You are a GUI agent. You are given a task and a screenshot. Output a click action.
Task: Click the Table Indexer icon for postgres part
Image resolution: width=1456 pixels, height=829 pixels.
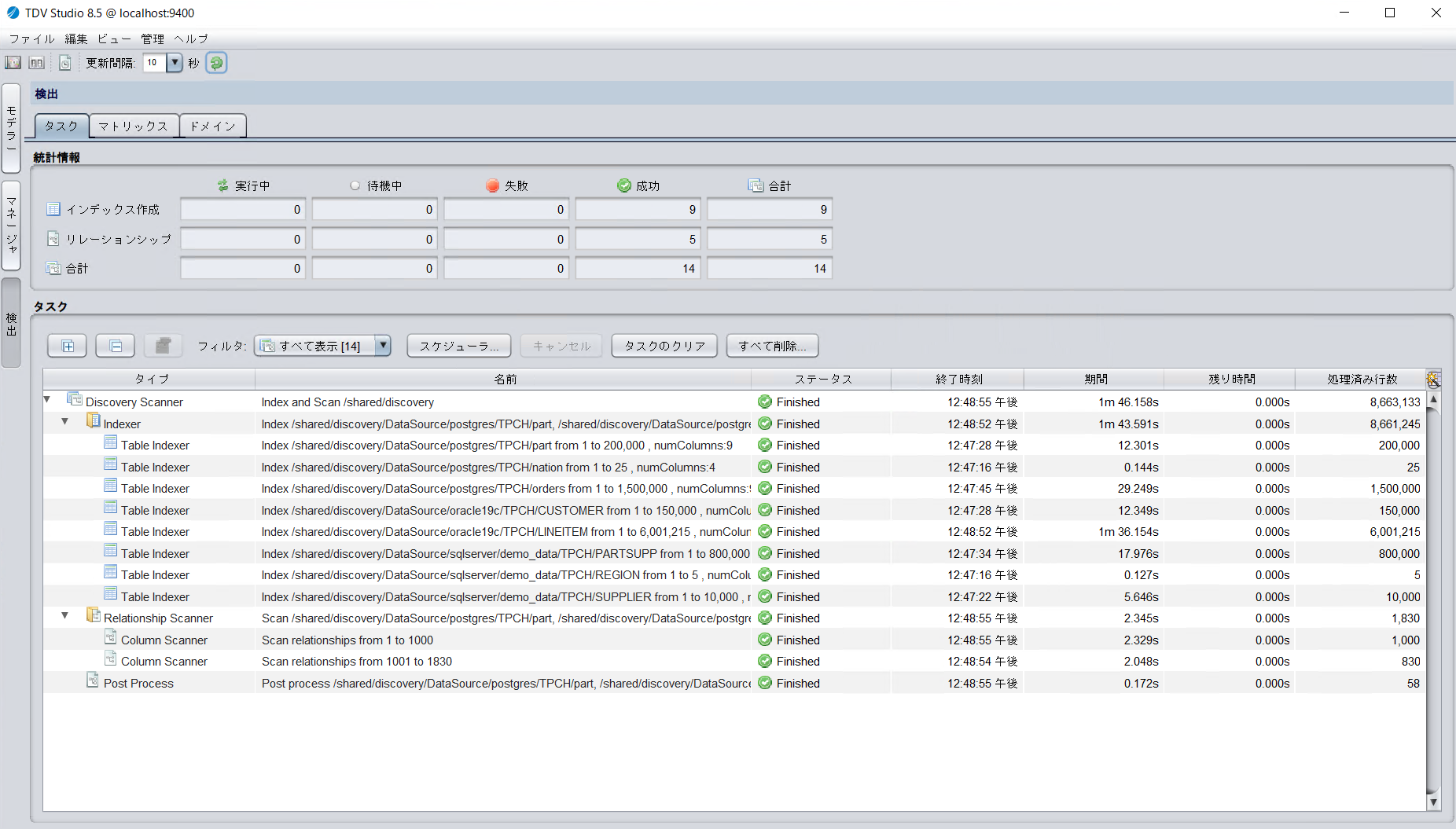(x=111, y=442)
